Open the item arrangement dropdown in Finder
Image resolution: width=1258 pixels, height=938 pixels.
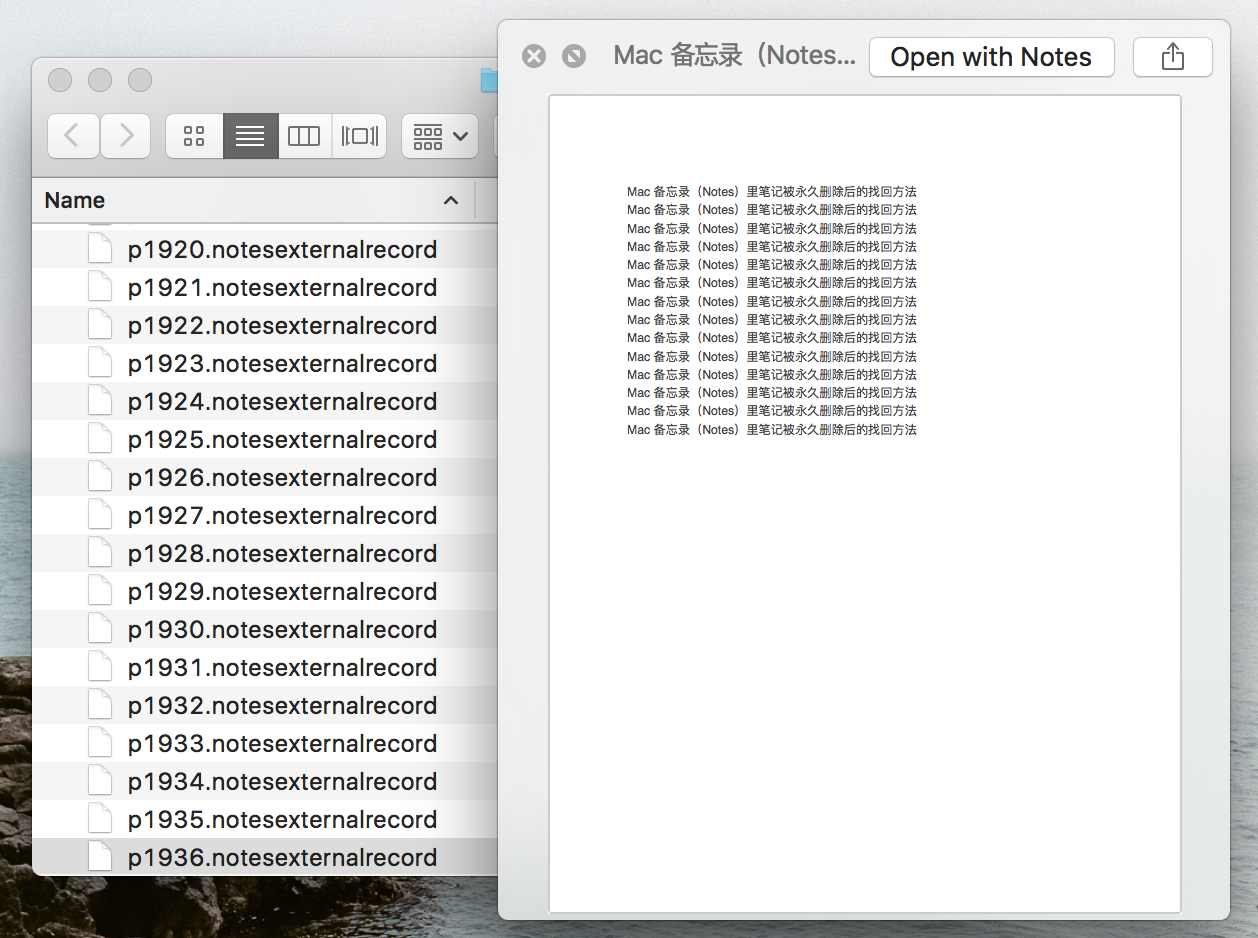coord(440,136)
